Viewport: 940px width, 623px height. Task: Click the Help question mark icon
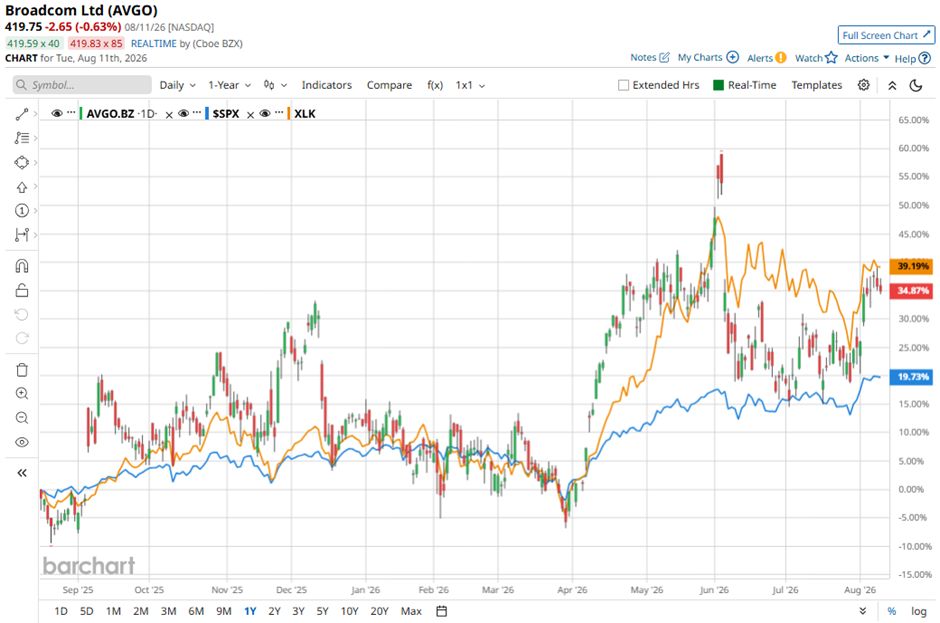(x=925, y=58)
